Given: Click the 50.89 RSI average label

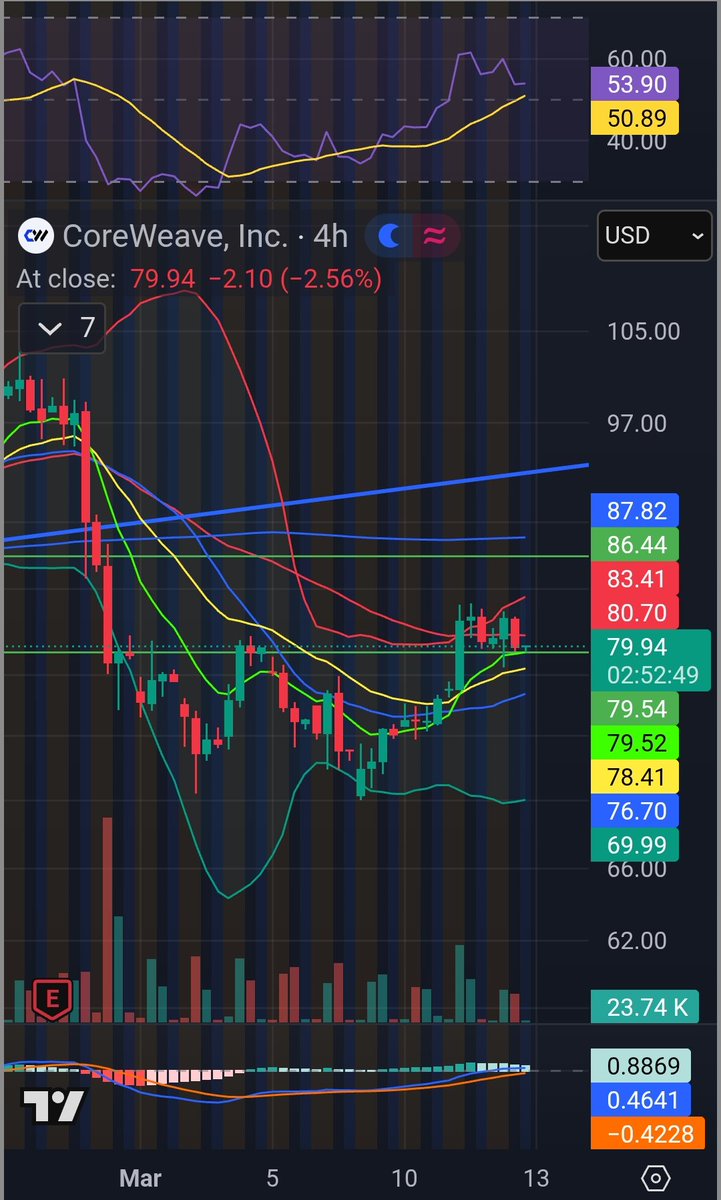Looking at the screenshot, I should pos(636,118).
